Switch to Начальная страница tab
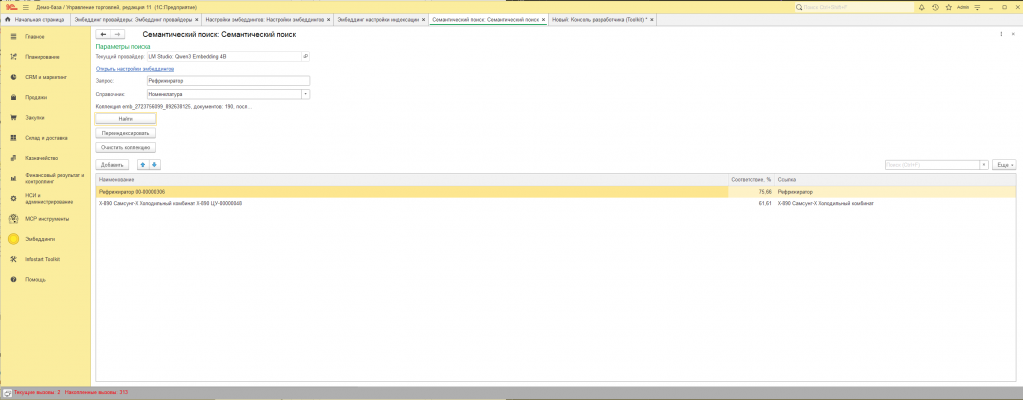The image size is (1023, 400). pos(35,20)
